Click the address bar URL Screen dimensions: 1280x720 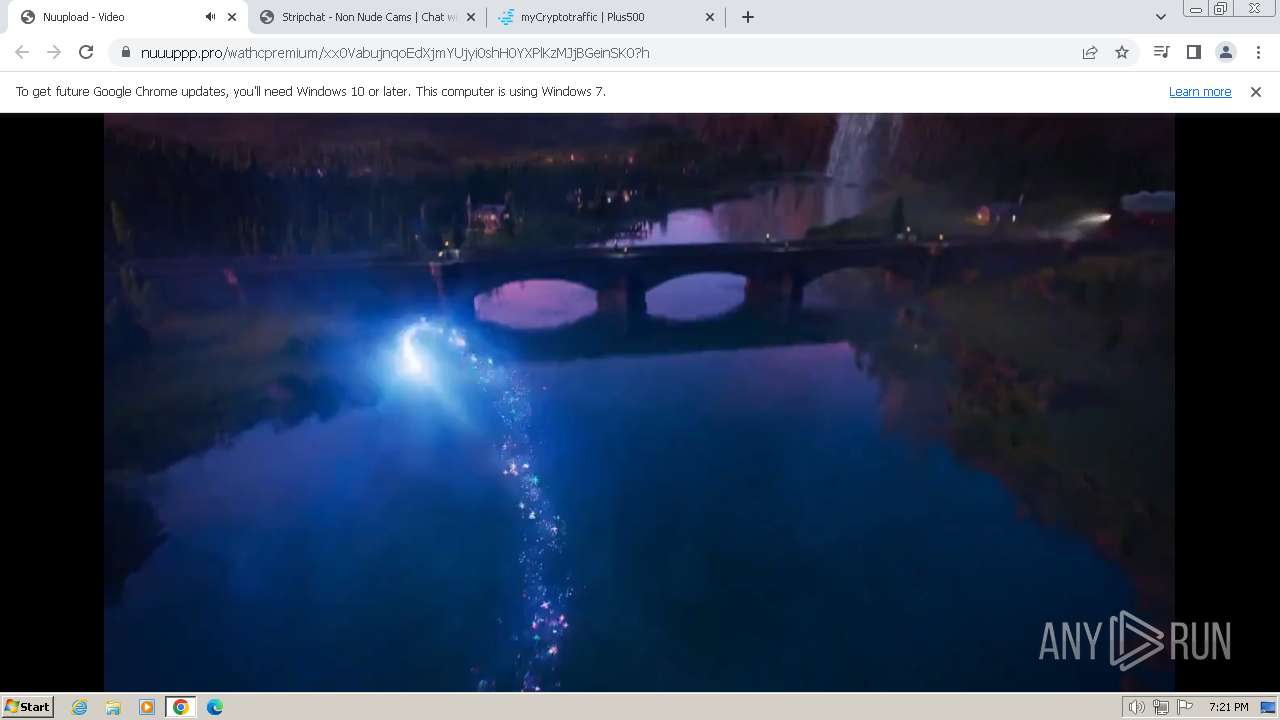point(395,52)
